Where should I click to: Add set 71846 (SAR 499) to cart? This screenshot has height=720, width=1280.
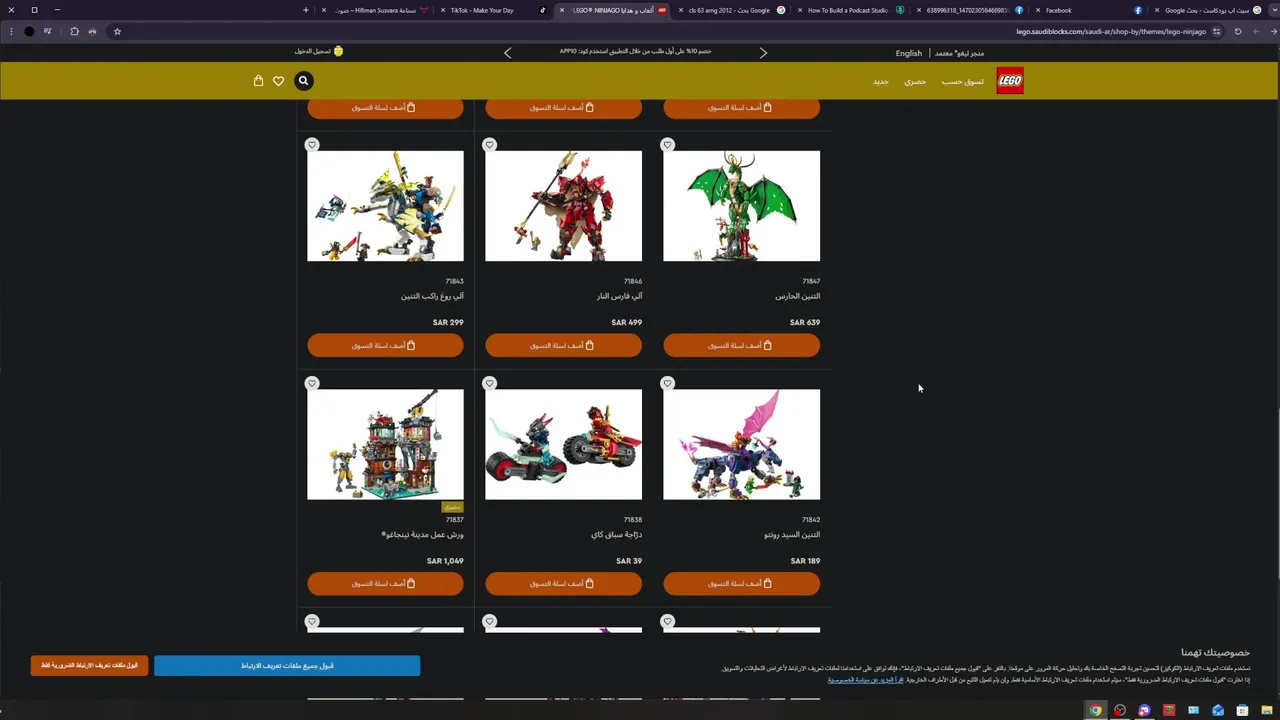tap(563, 345)
